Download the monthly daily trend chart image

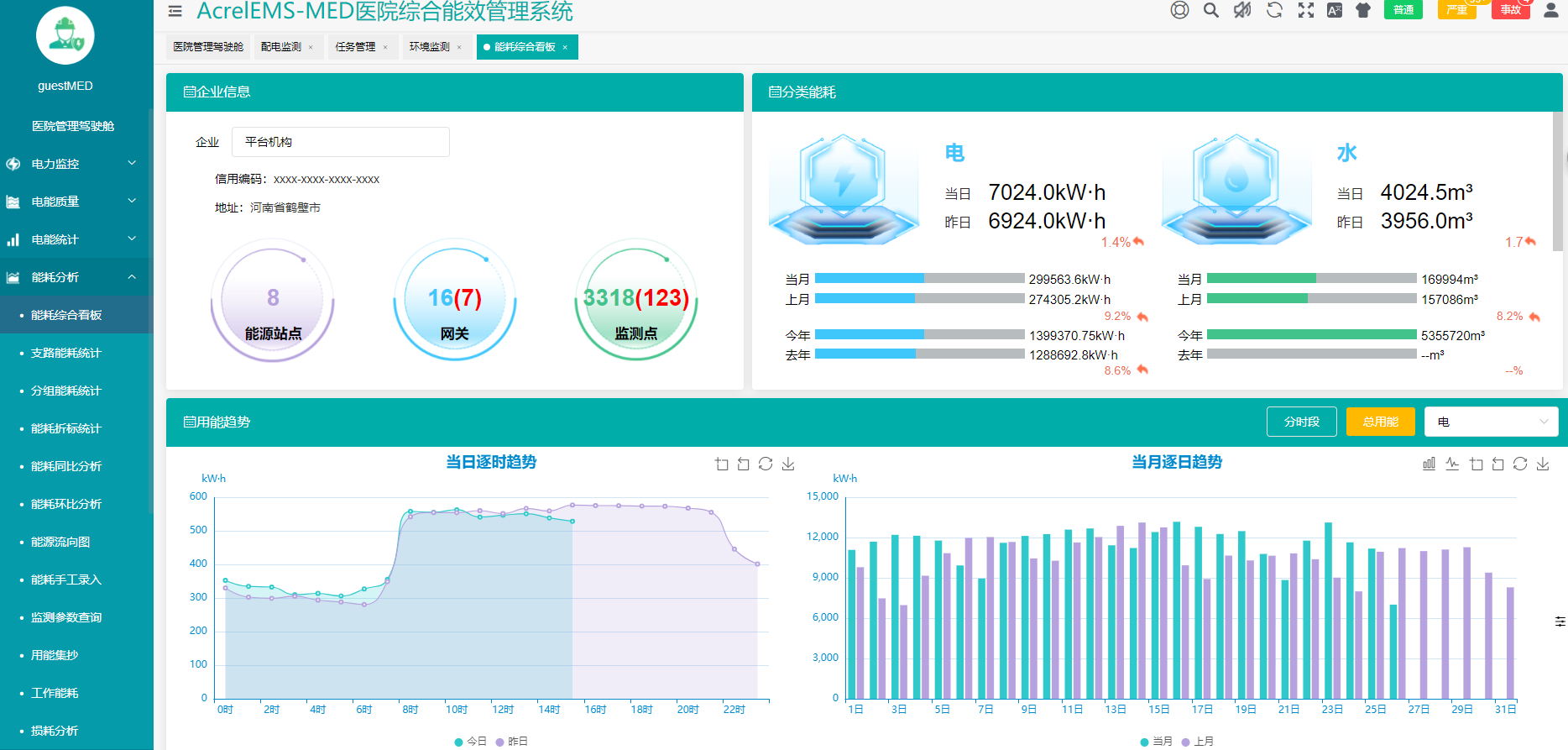[1543, 464]
